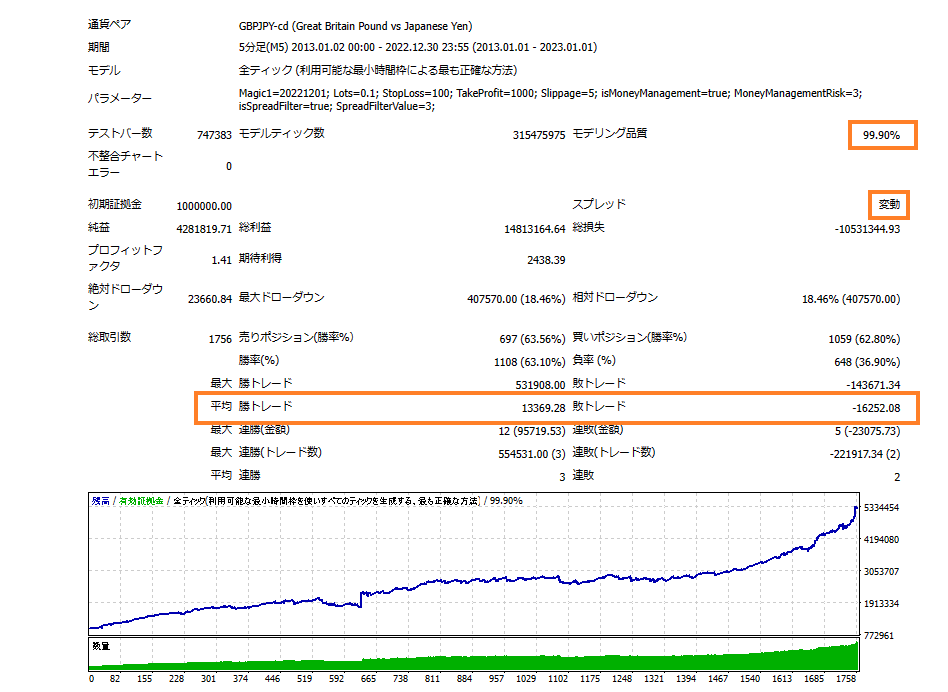Click the パラメーター label
948x692 pixels.
120,98
